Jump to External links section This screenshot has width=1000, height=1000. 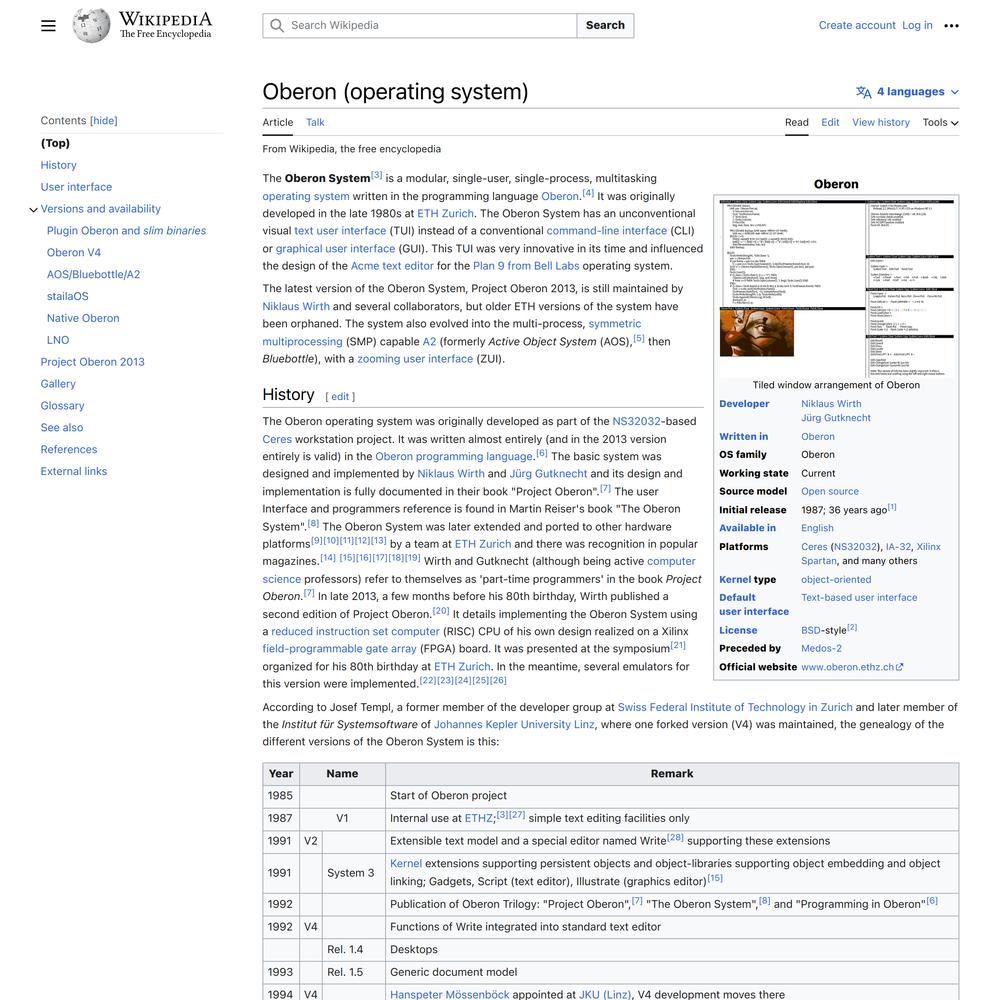coord(74,471)
